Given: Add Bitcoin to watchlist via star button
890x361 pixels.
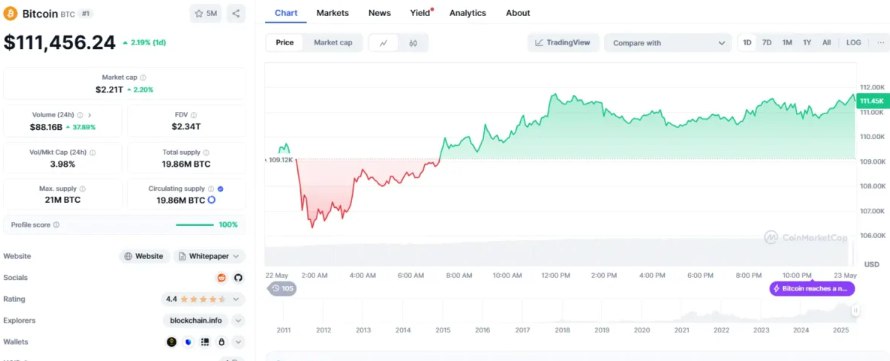Looking at the screenshot, I should pos(206,14).
